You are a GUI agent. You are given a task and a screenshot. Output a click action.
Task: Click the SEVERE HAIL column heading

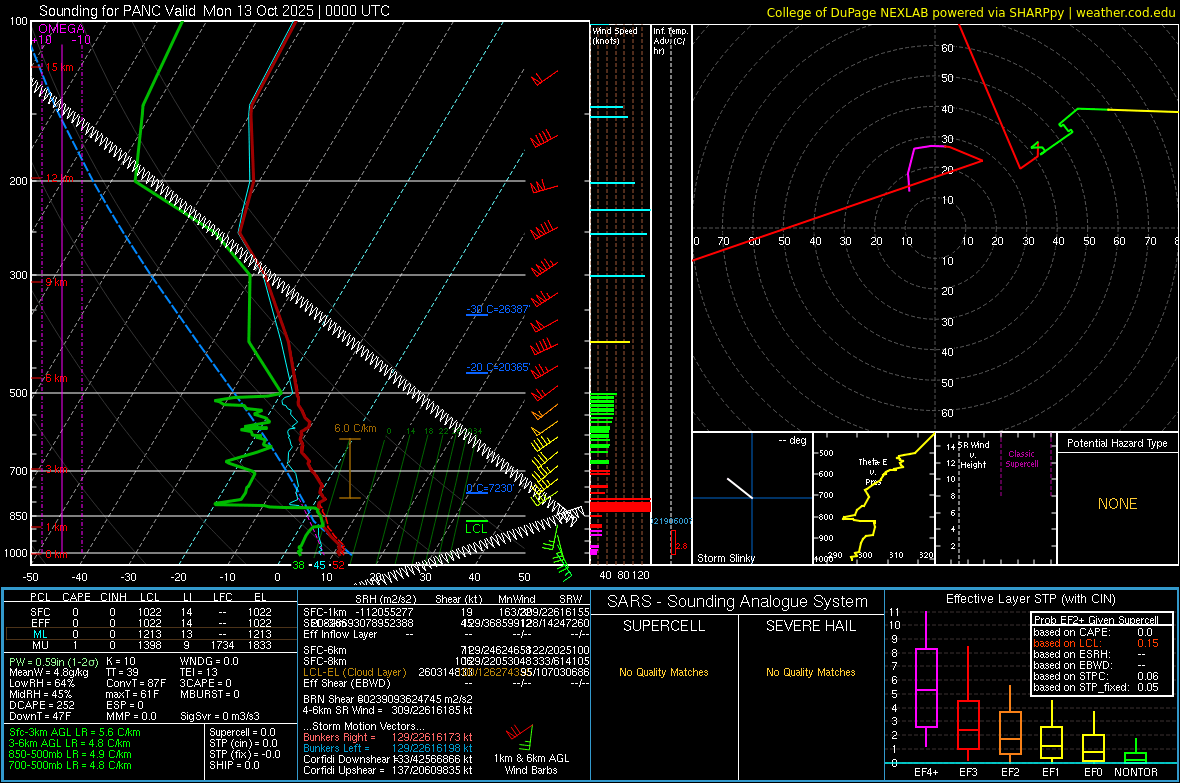point(810,626)
